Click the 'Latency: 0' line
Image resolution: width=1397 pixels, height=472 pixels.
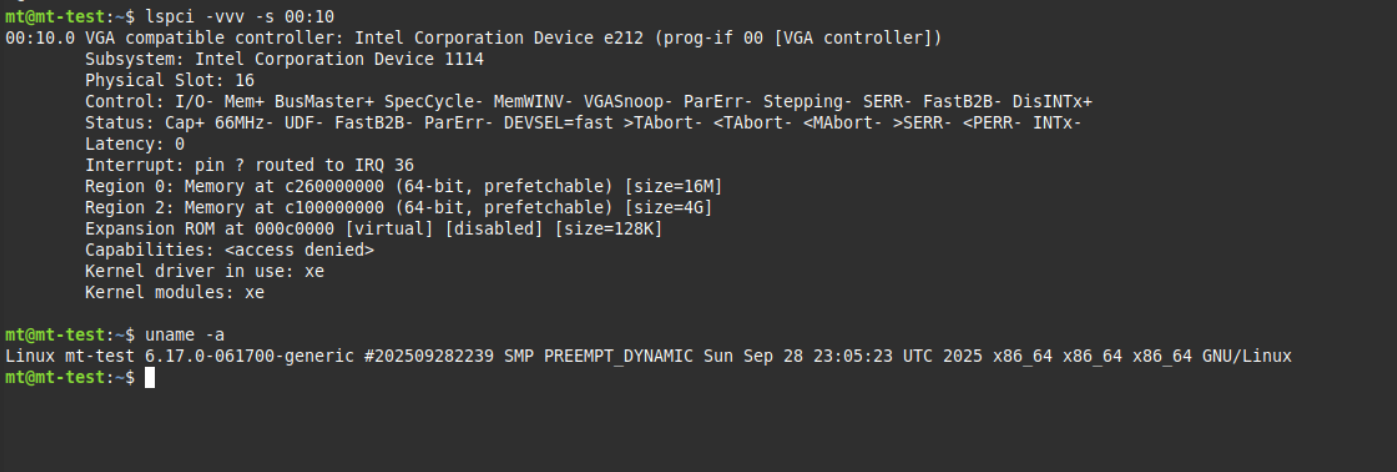(x=134, y=144)
